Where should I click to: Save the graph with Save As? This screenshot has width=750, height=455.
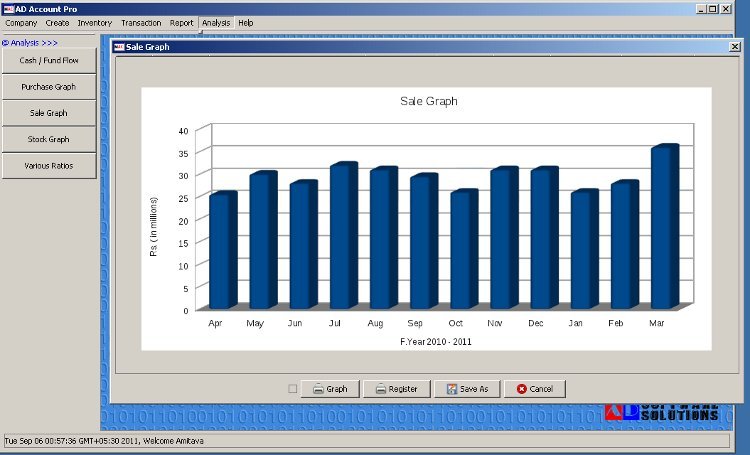[467, 389]
